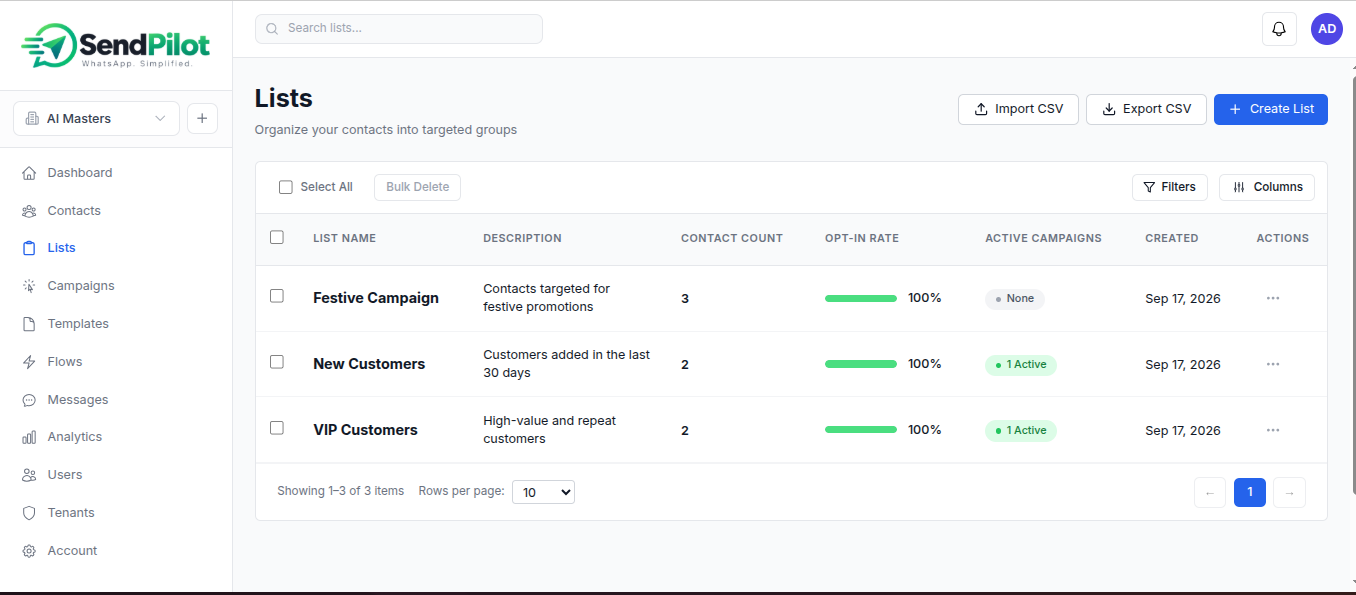Click the New Customers opt-in progress bar
The width and height of the screenshot is (1356, 595).
coord(861,364)
